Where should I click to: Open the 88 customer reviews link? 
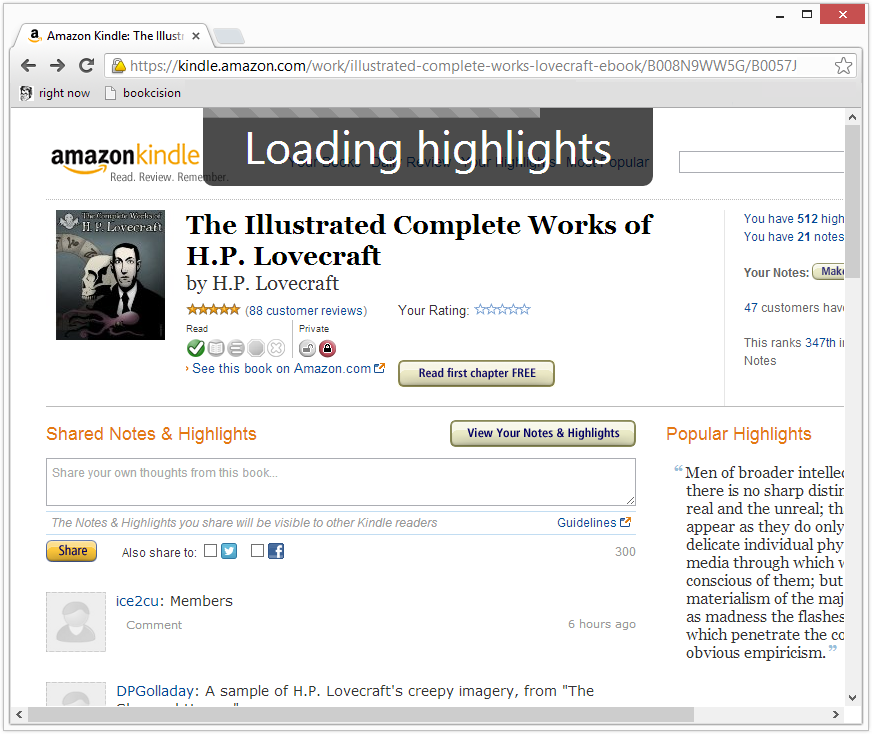click(x=306, y=310)
